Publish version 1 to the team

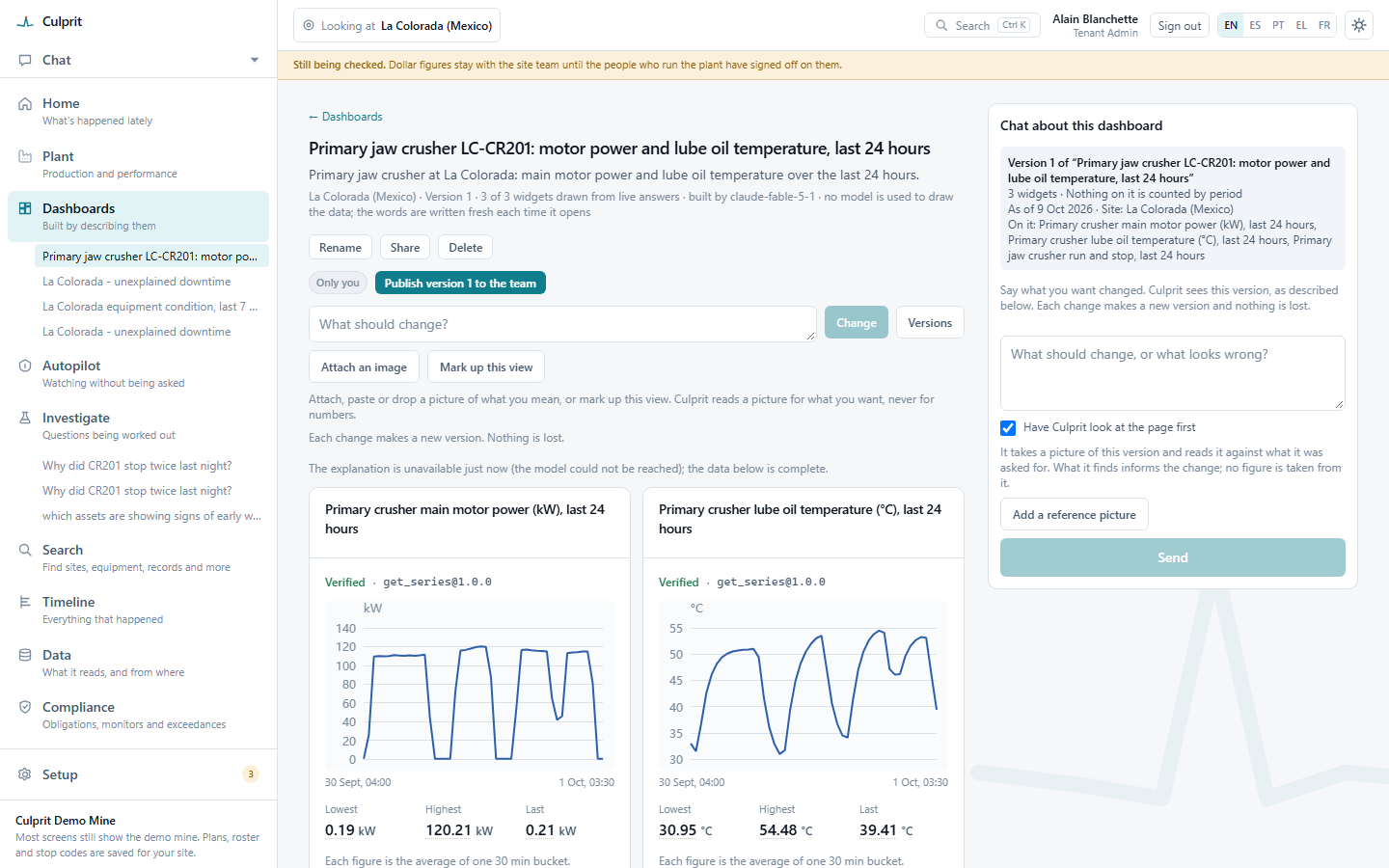[x=460, y=284]
